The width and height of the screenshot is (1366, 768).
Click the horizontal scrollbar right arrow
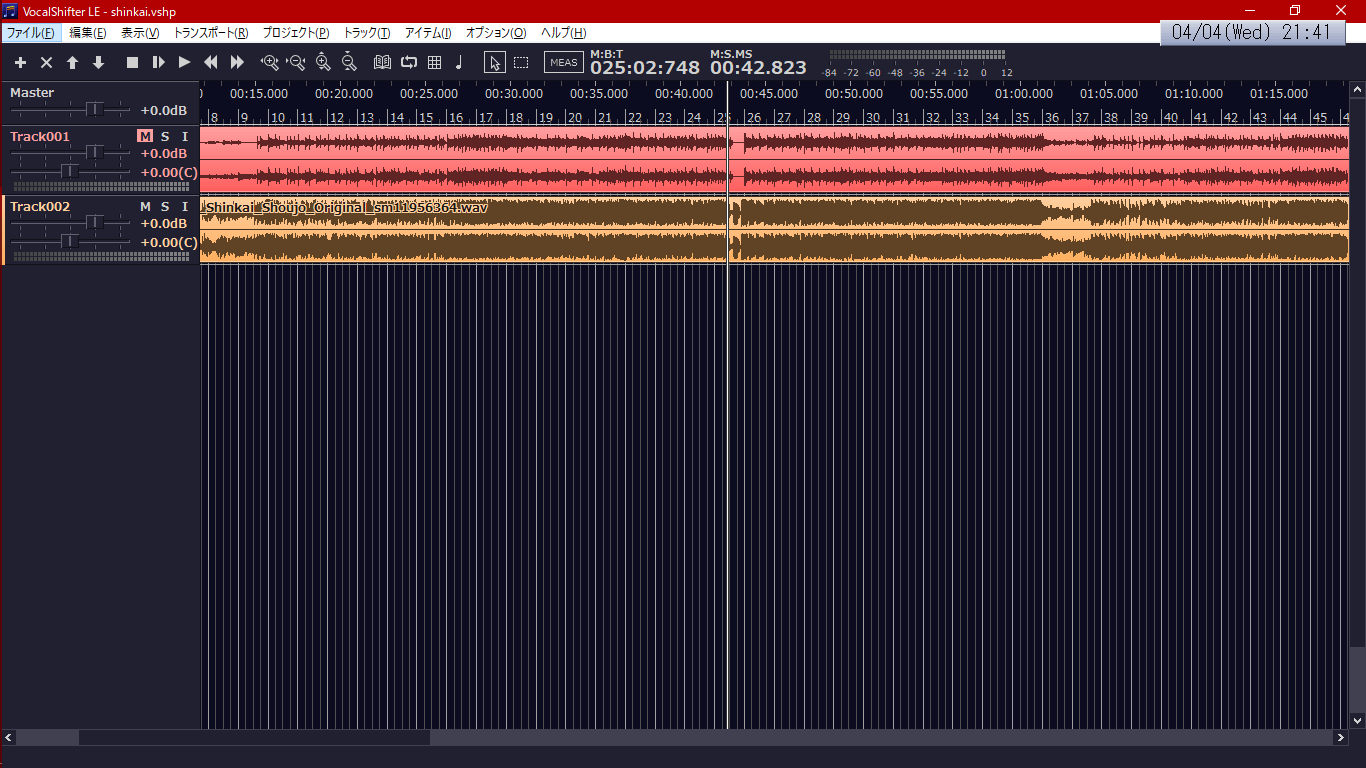[x=1341, y=738]
